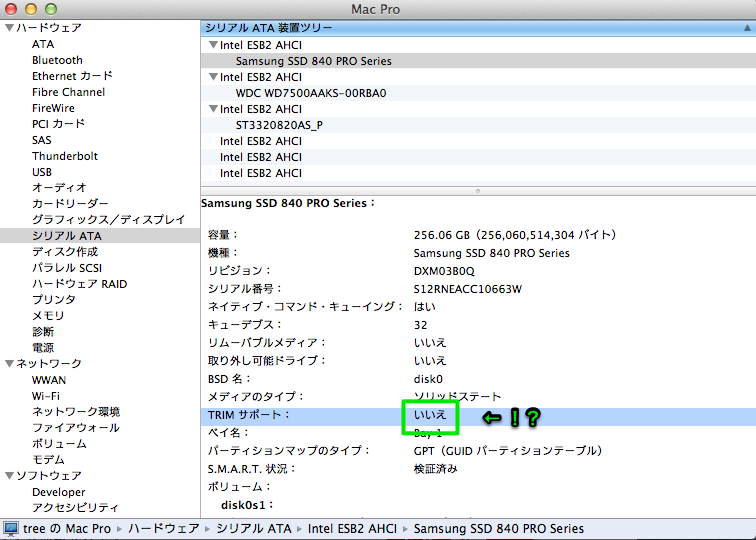Collapse the ネットワーク section
Viewport: 756px width, 540px height.
coord(9,364)
